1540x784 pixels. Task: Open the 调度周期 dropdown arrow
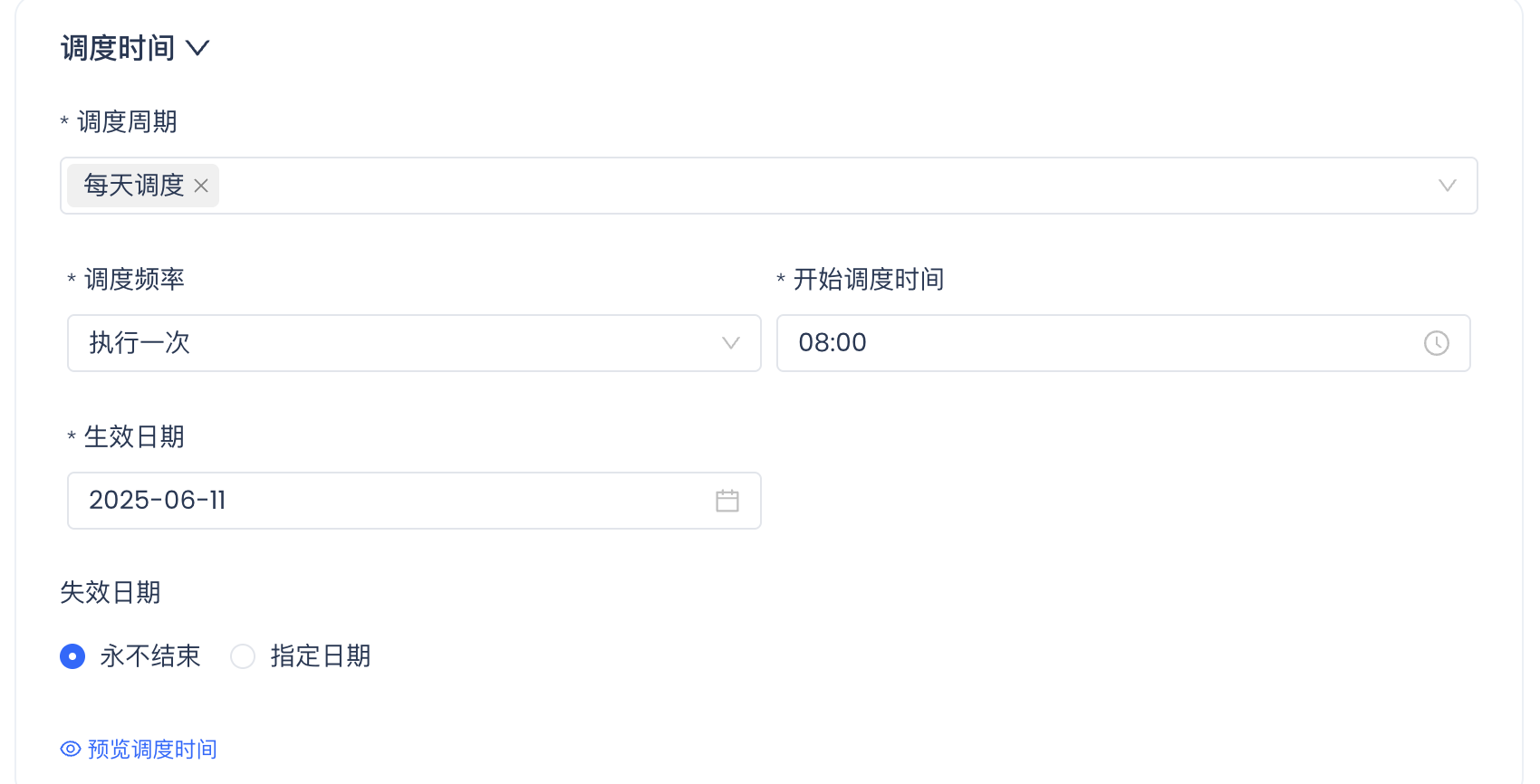(x=1447, y=186)
